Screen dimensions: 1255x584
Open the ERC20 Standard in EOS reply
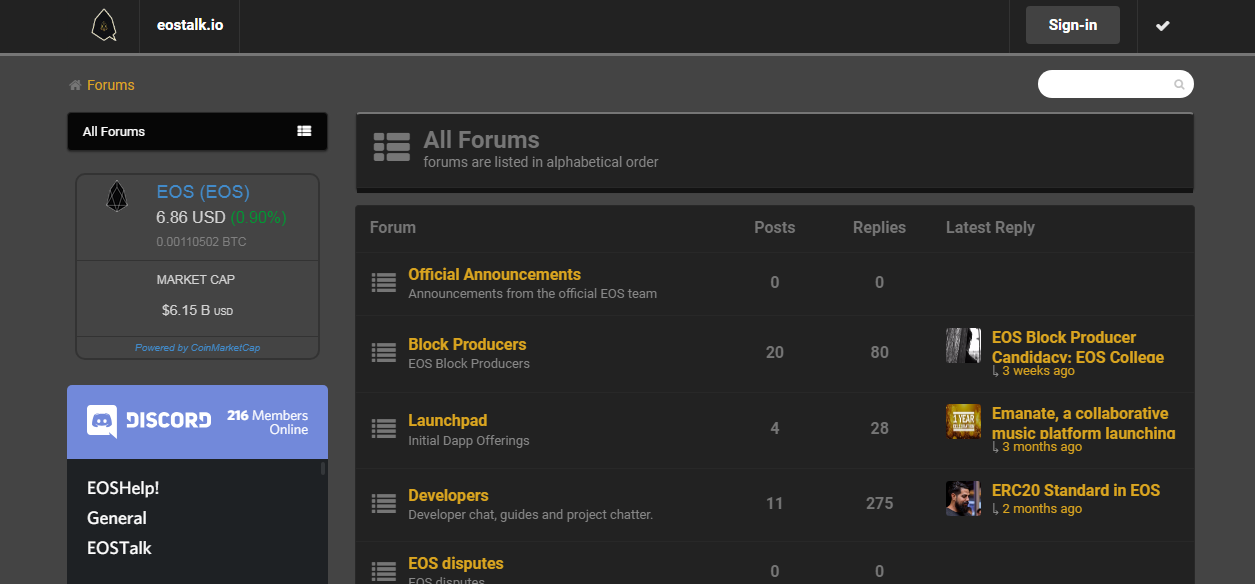point(1076,490)
